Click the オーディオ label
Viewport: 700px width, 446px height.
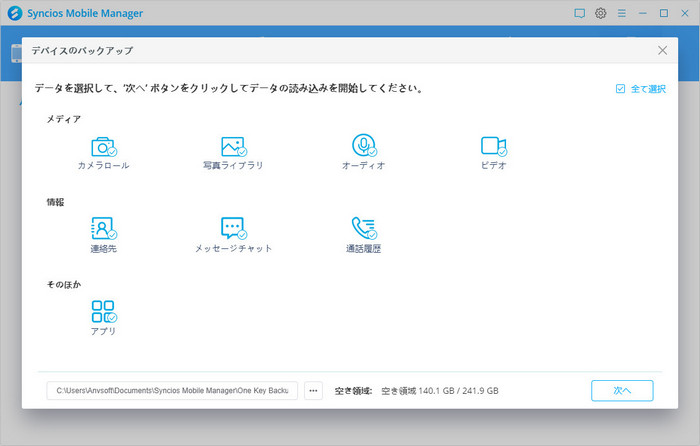[364, 166]
